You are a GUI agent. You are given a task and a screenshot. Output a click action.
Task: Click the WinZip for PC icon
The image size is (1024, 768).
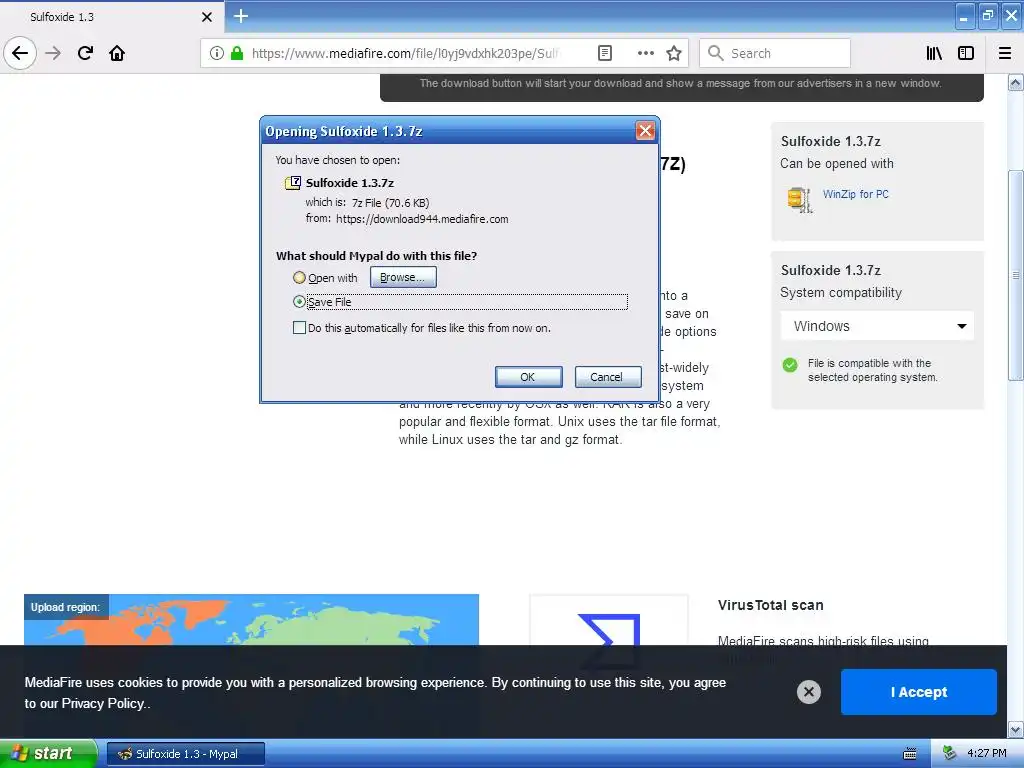tap(799, 200)
